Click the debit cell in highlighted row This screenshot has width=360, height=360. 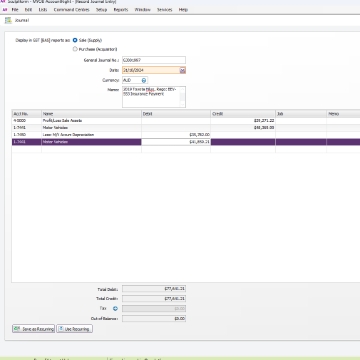pos(176,142)
